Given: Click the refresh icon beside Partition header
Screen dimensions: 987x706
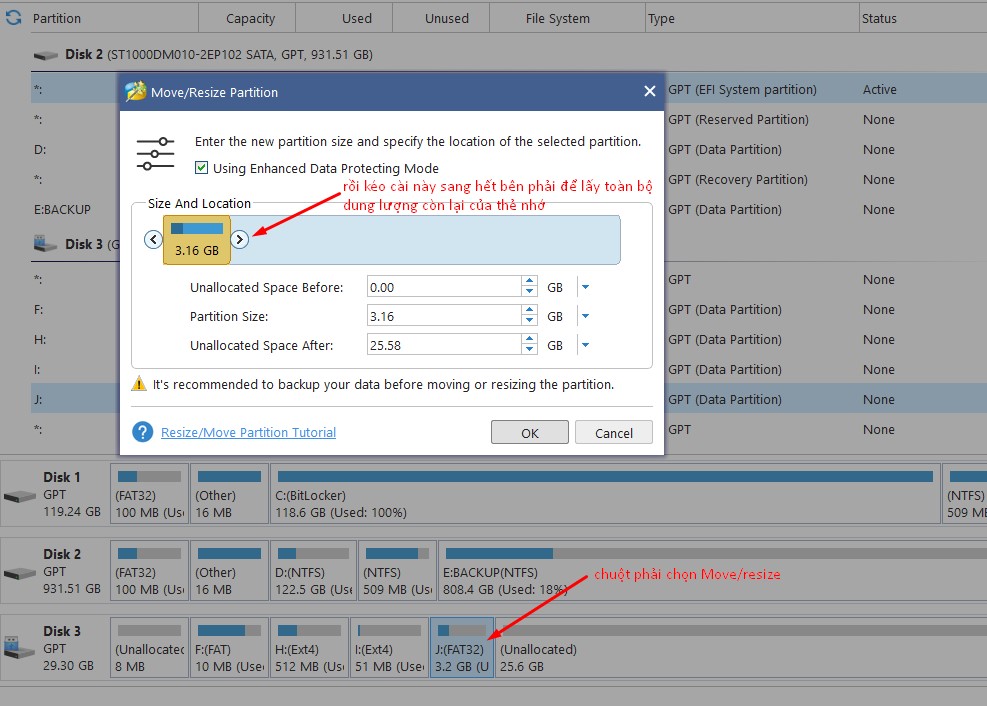Looking at the screenshot, I should tap(13, 18).
